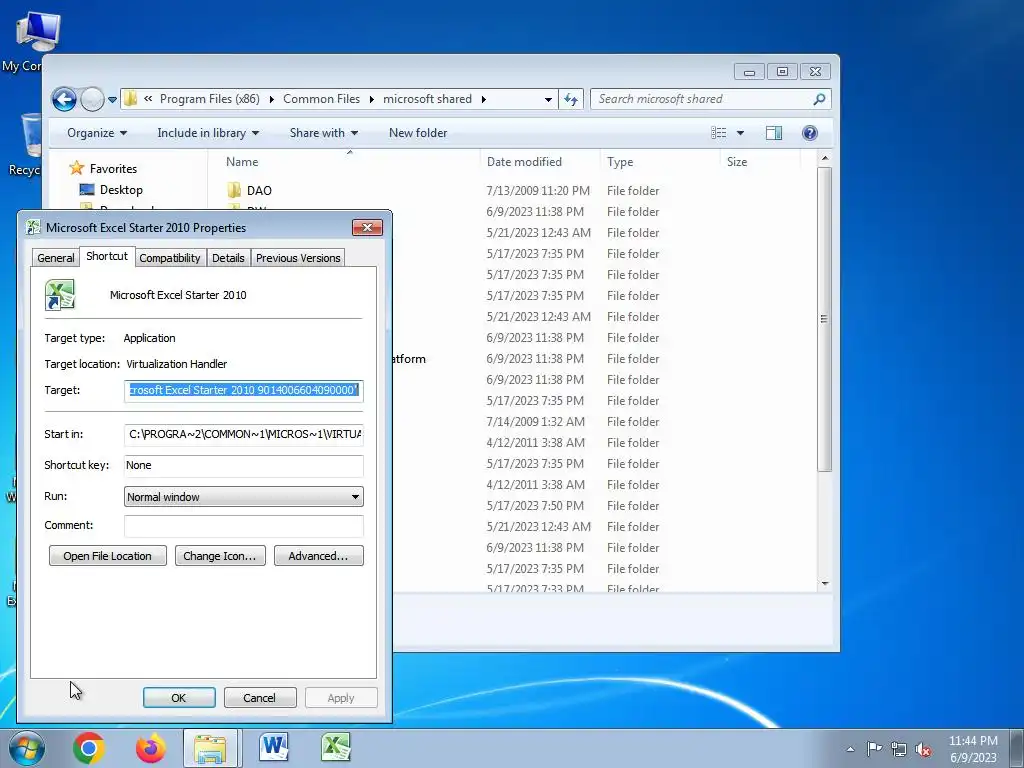This screenshot has width=1024, height=768.
Task: Open the recent pages dropdown arrow
Action: click(112, 100)
